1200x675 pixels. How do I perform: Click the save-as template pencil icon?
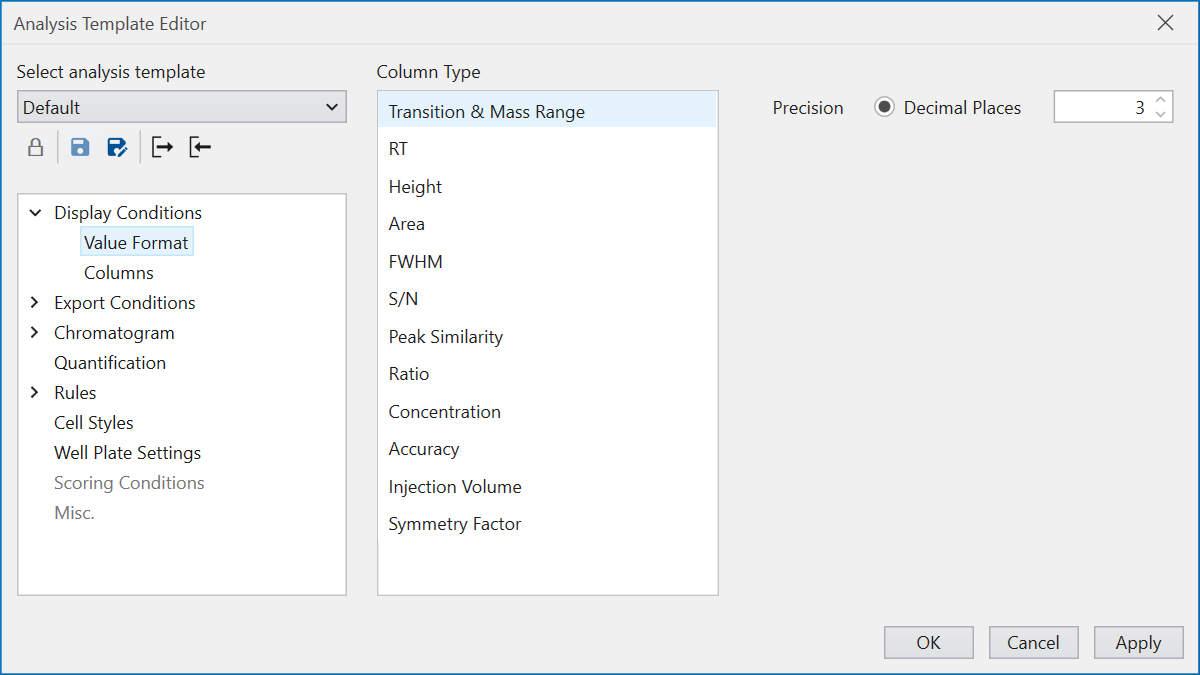(117, 148)
